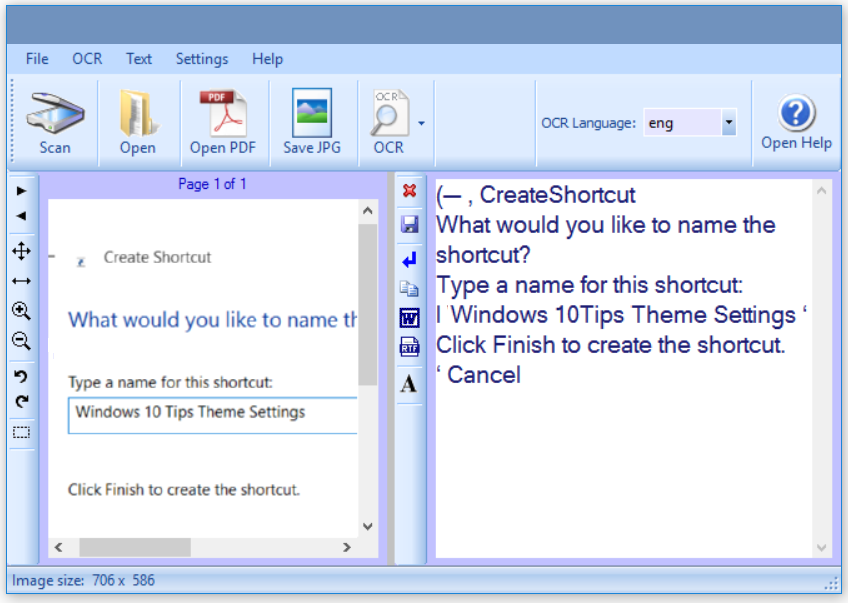848x603 pixels.
Task: Click the Open Help question mark icon
Action: [796, 112]
